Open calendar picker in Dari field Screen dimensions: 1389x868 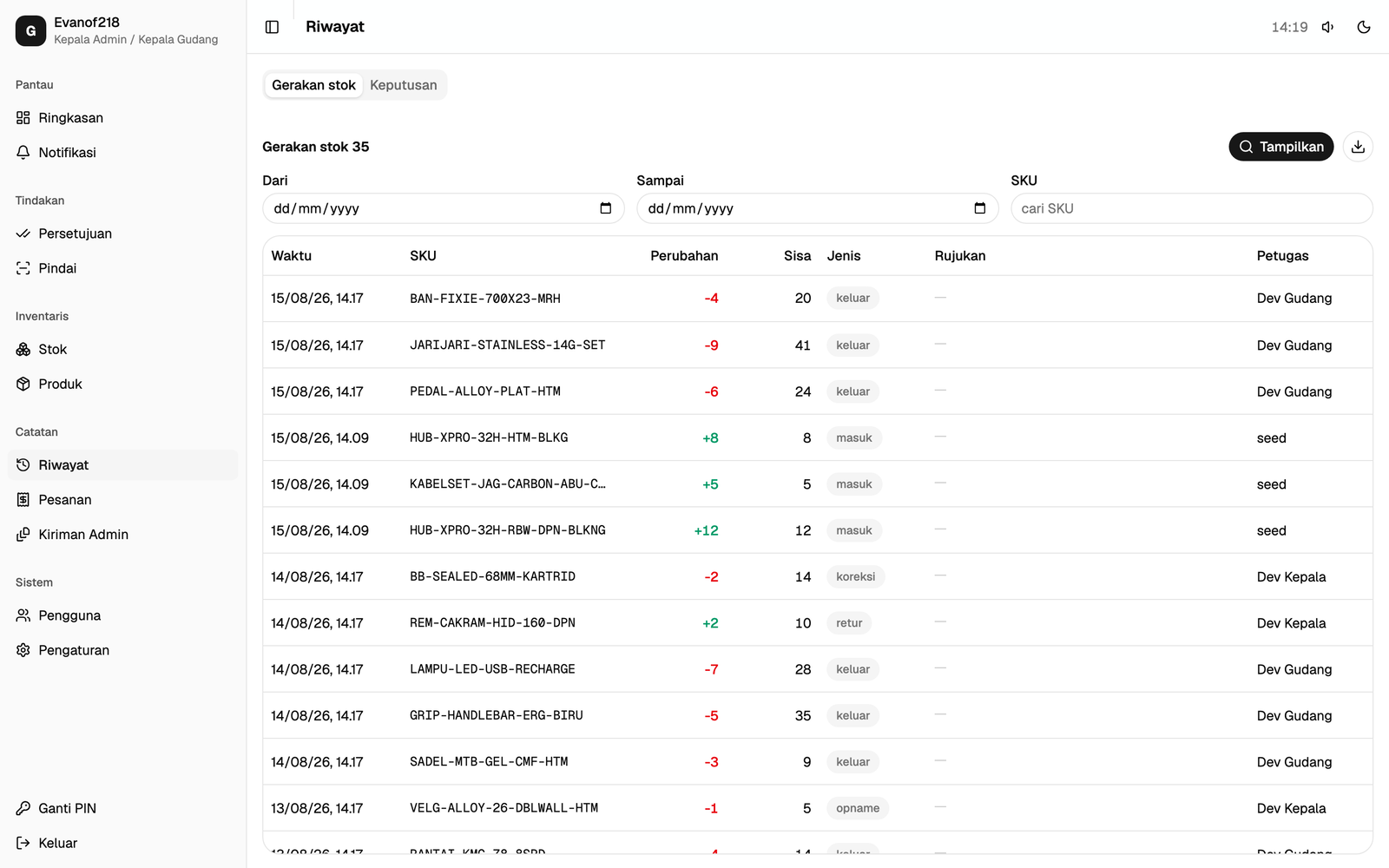606,208
